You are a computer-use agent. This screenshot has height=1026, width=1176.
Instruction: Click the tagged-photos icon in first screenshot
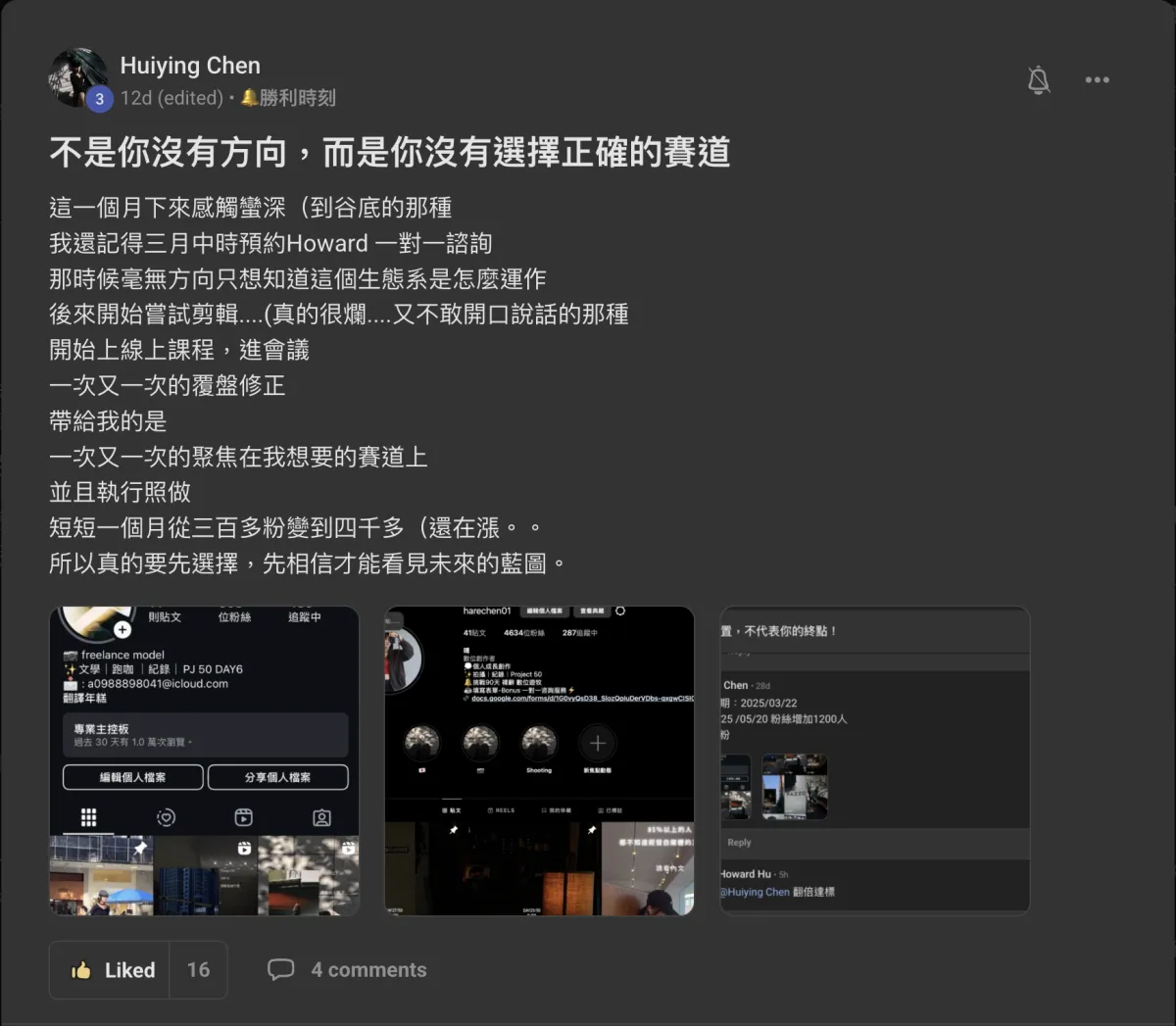(x=321, y=817)
